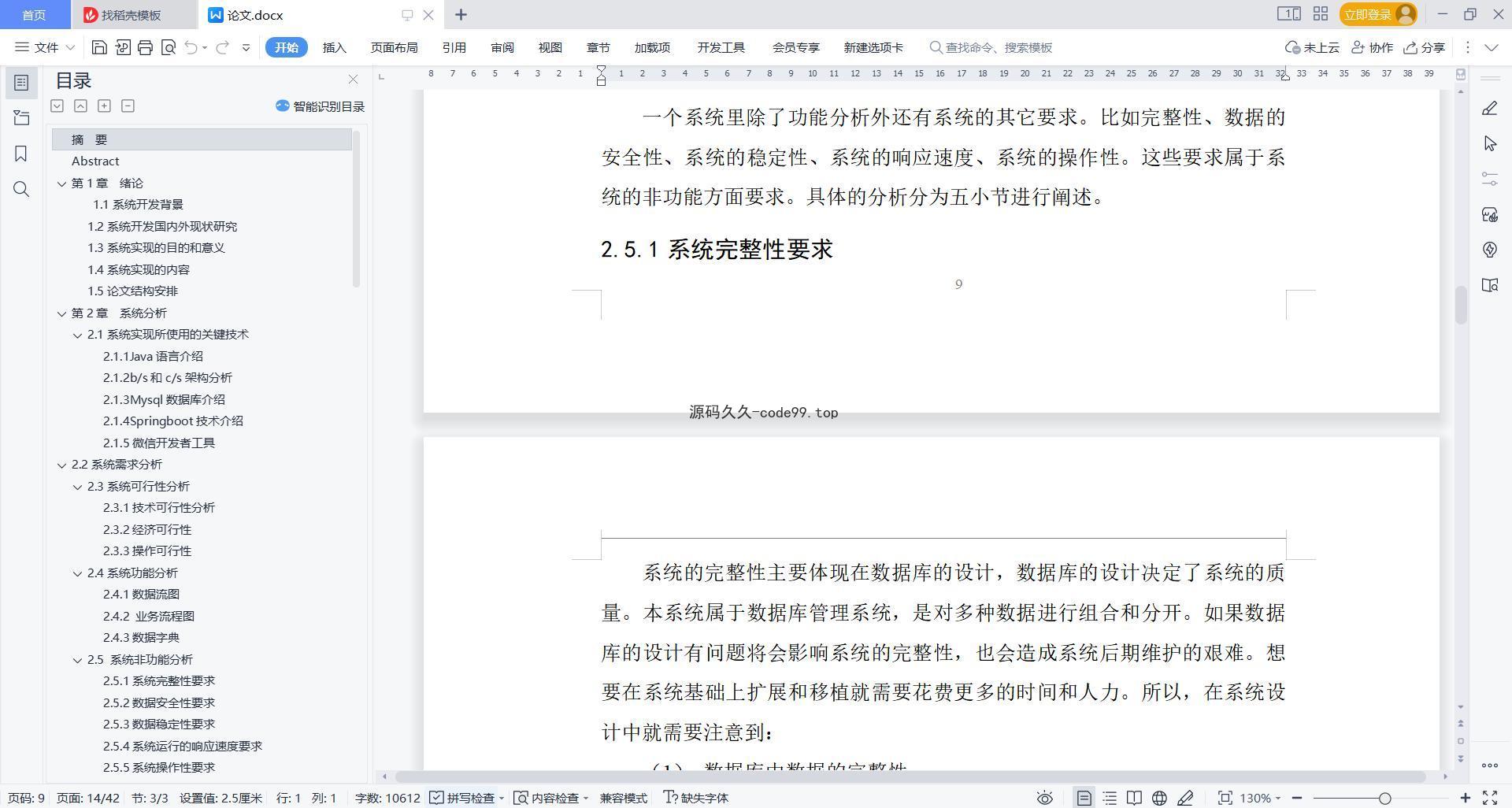Click the zoom out minus button
This screenshot has width=1512, height=808.
click(1297, 798)
